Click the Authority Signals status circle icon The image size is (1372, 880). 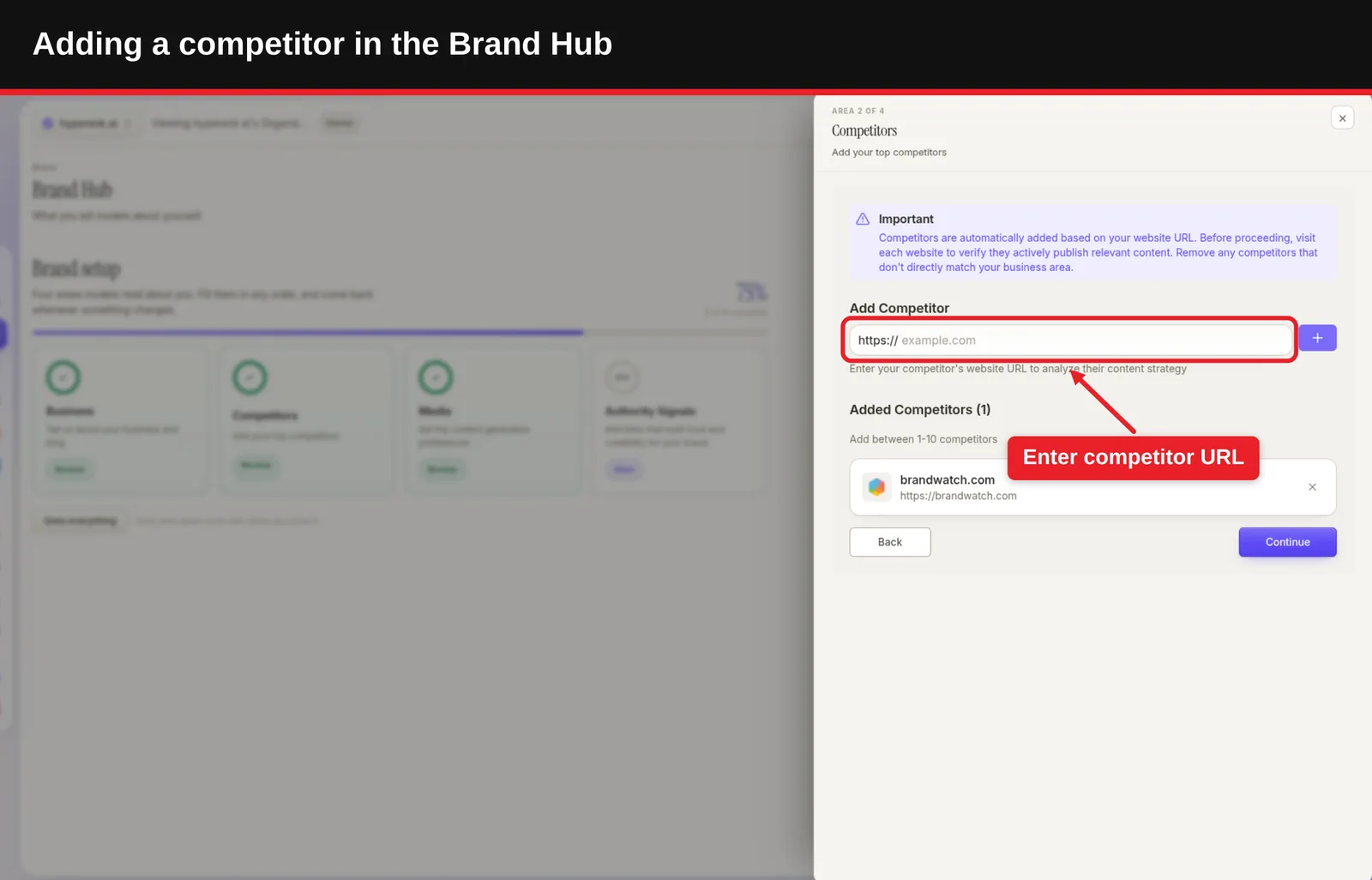[623, 377]
